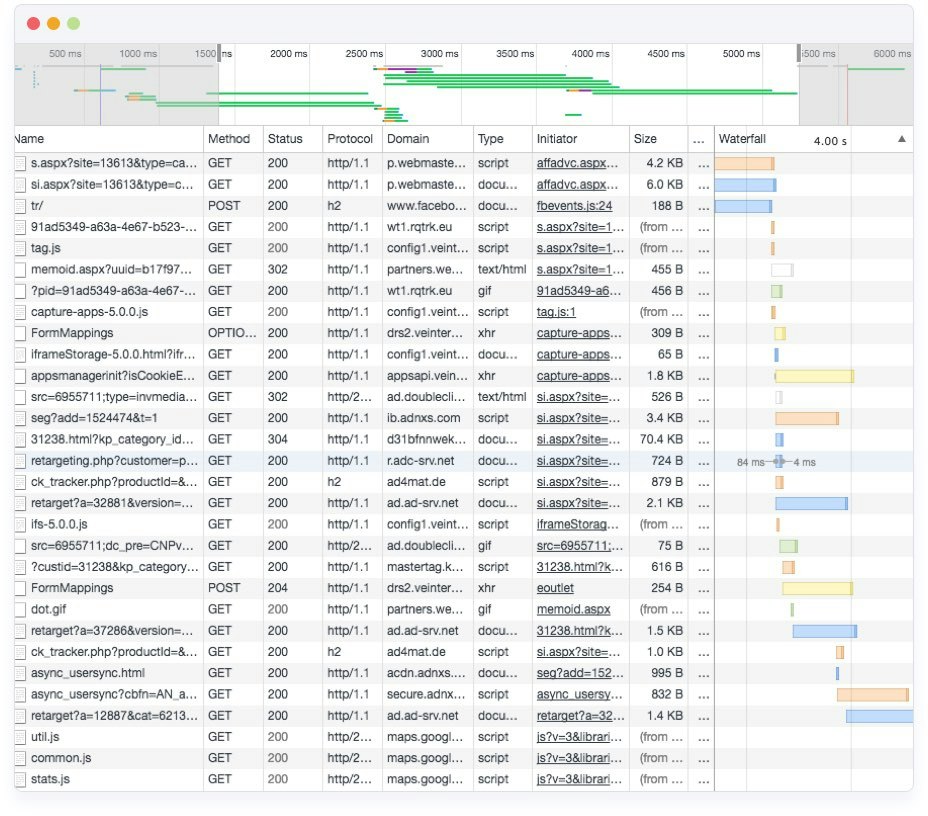Sort by the Name column header
Image resolution: width=928 pixels, height=816 pixels.
tap(109, 139)
